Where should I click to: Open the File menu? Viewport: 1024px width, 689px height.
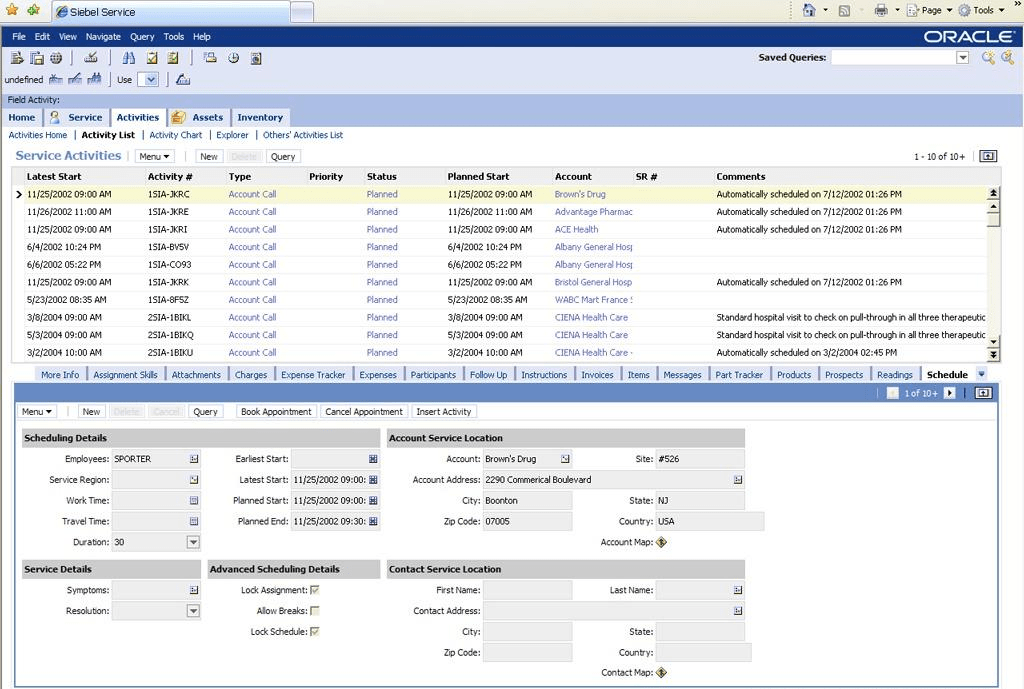point(19,37)
